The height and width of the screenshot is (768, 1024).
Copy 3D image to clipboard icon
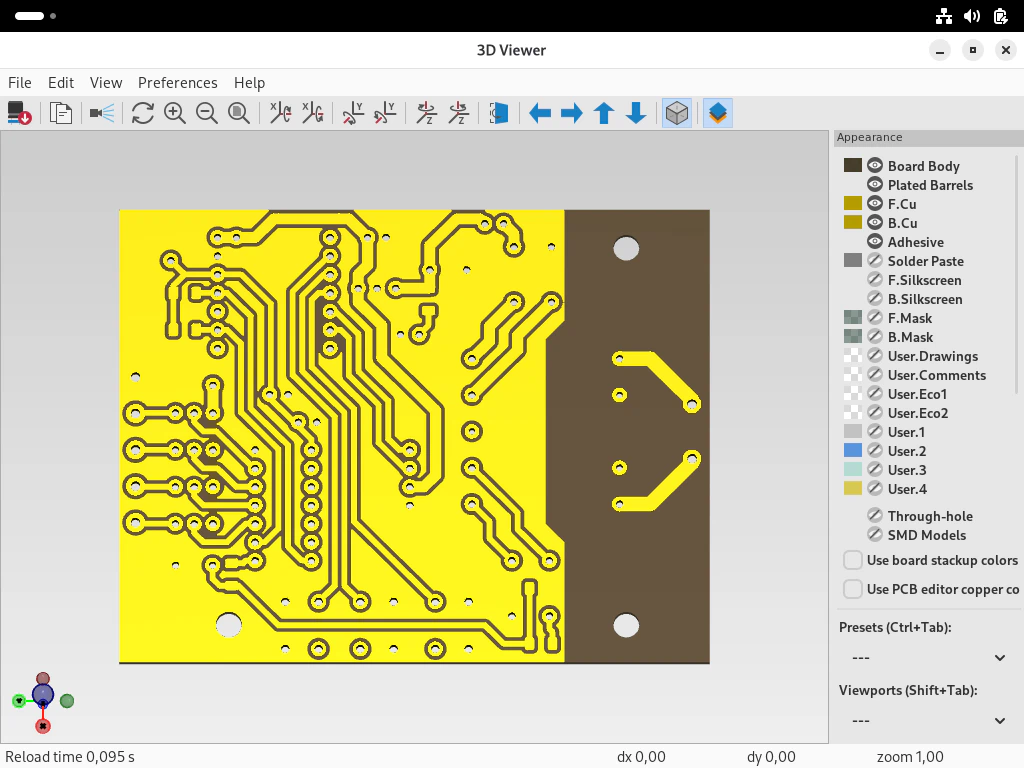tap(61, 113)
